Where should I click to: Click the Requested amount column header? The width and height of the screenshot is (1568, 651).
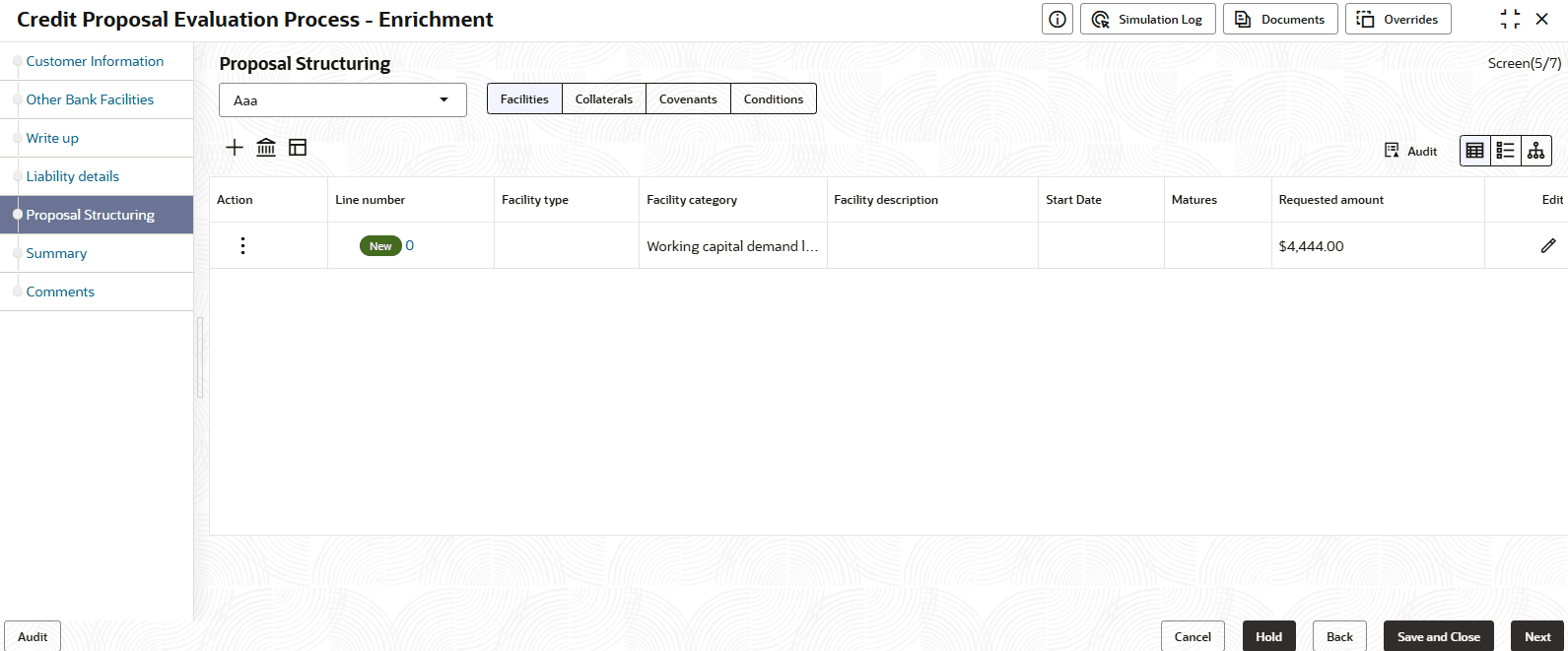tap(1331, 200)
